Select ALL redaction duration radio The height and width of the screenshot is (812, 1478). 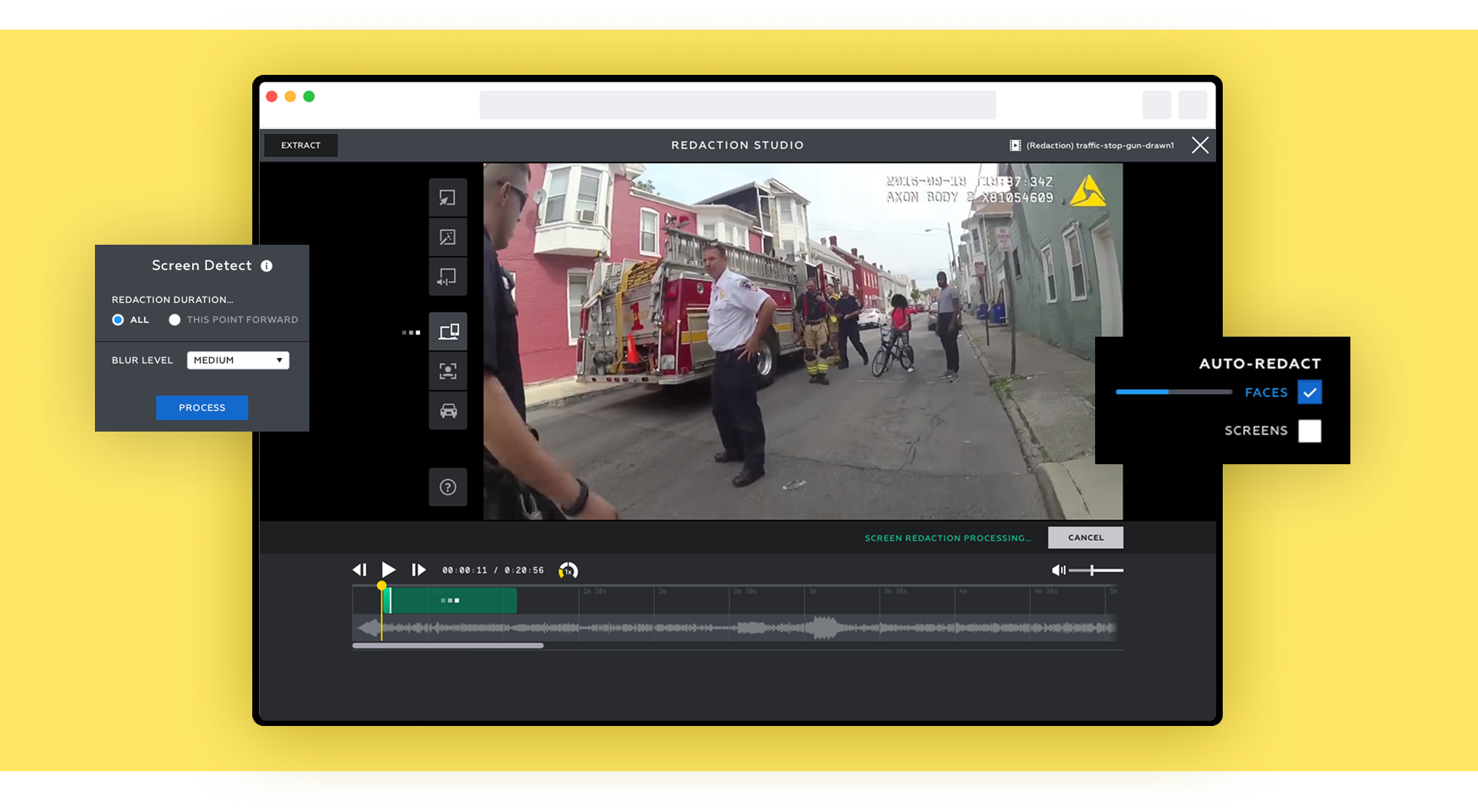coord(118,320)
